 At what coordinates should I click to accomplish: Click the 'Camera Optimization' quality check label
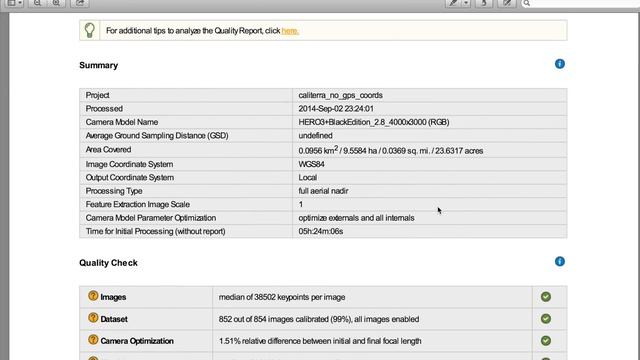point(137,341)
